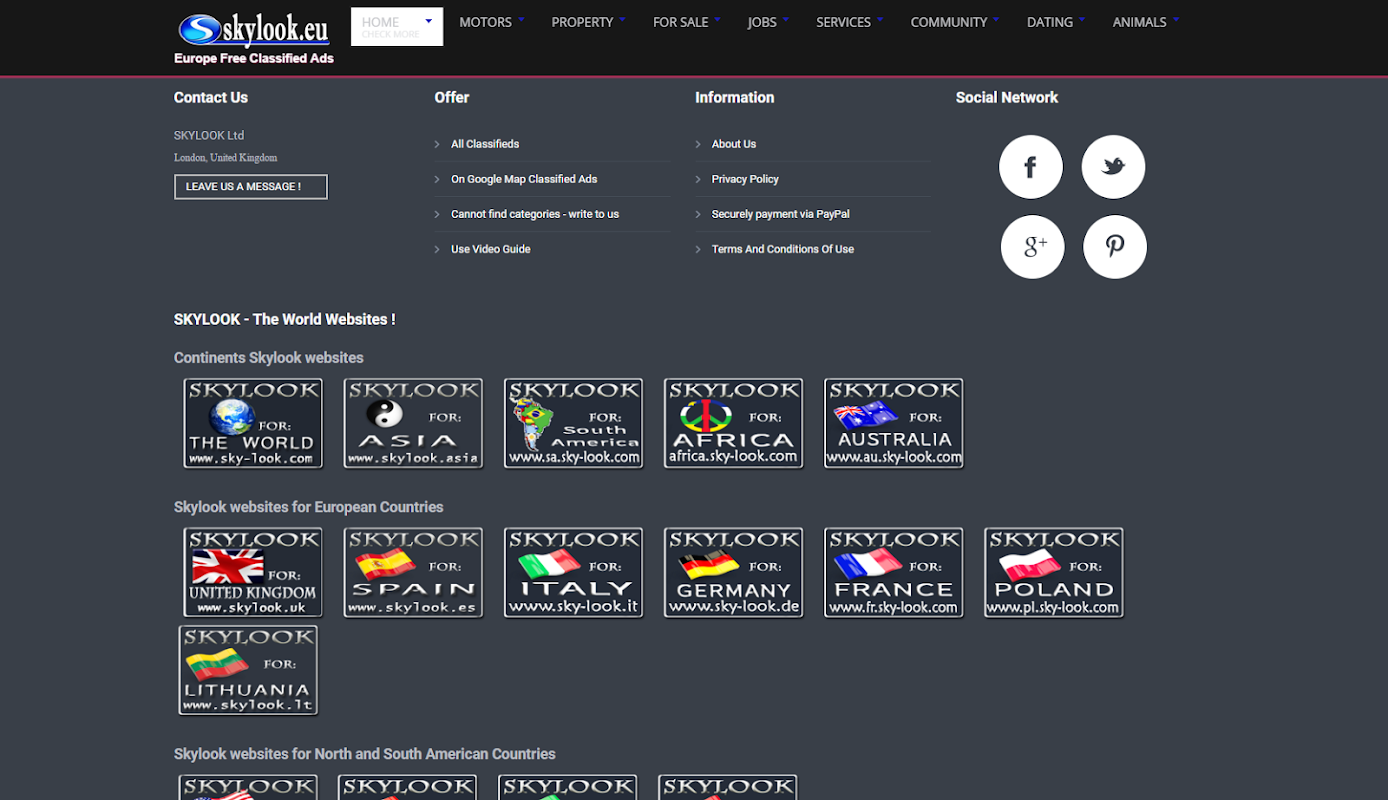Screen dimensions: 1388x800
Task: Open Skylook for Italy badge
Action: coord(573,573)
